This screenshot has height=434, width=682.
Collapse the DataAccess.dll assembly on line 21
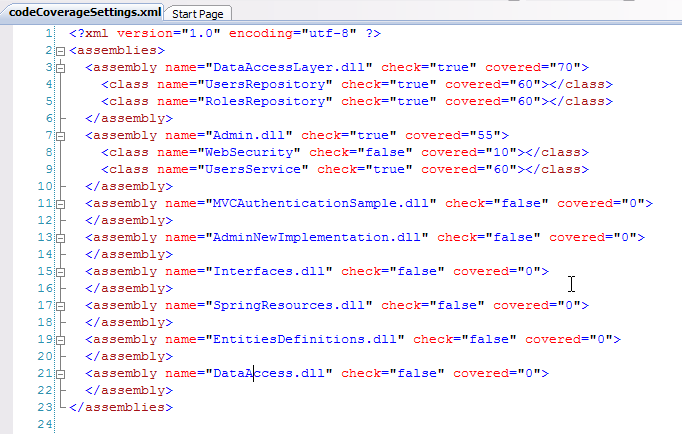[60, 374]
